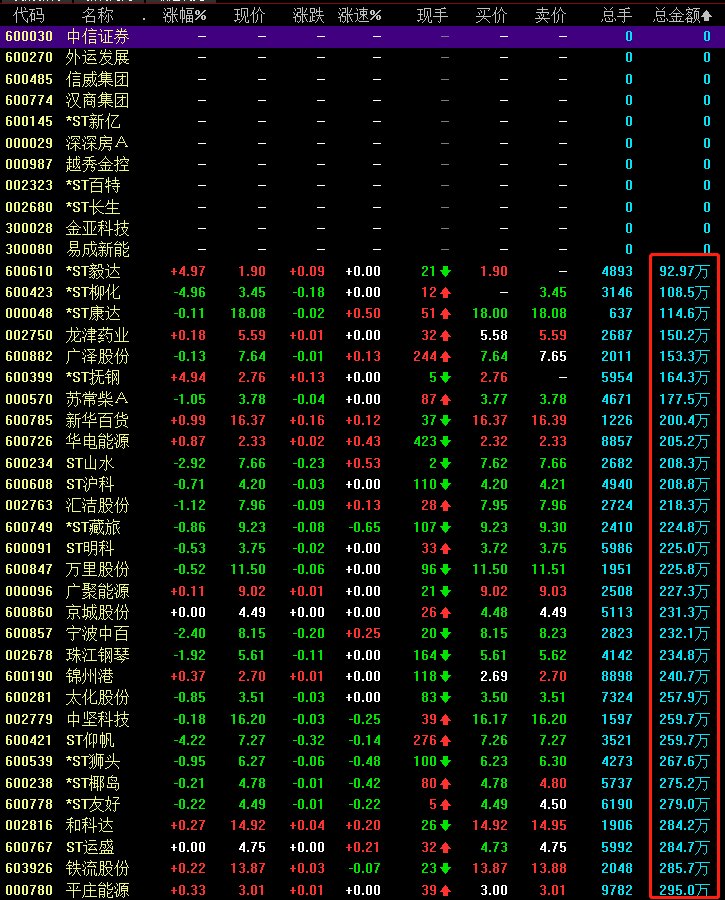
Task: Select stock 信威集团
Action: click(x=98, y=79)
